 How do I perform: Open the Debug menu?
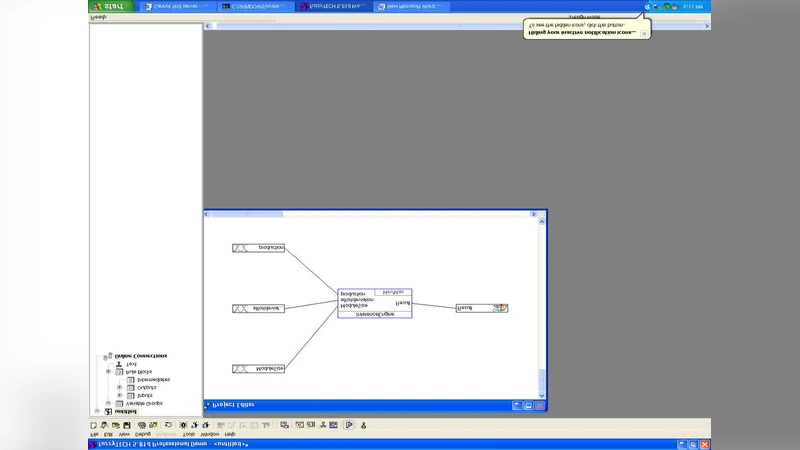142,435
